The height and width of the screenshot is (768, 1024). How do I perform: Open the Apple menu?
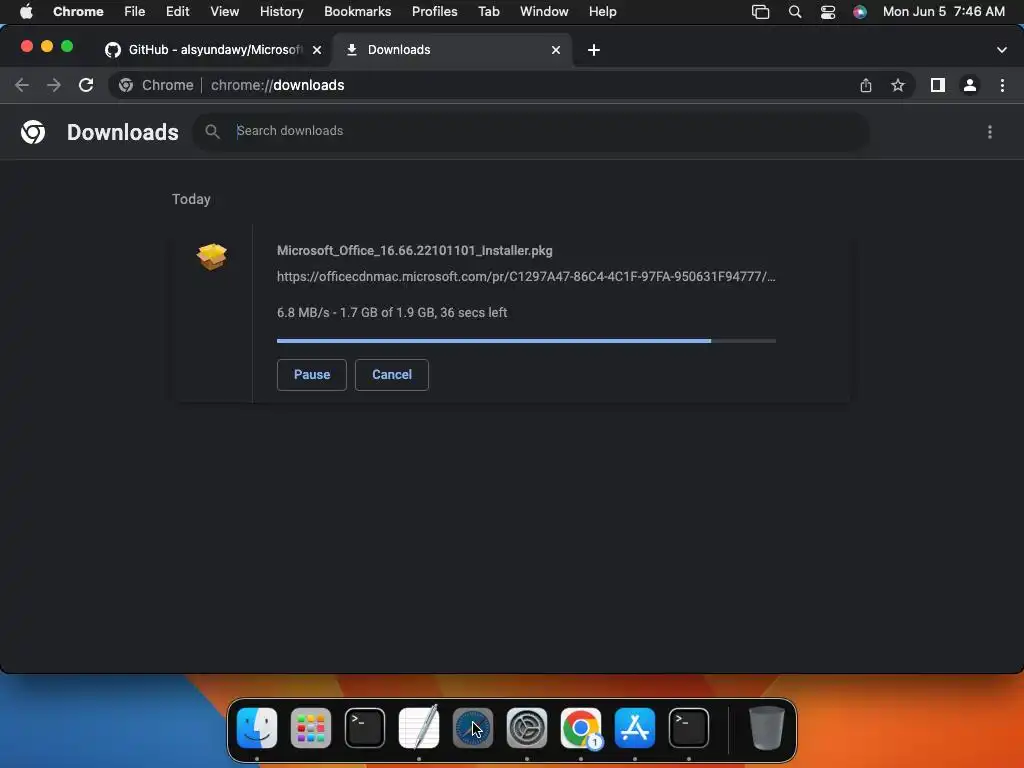pyautogui.click(x=26, y=12)
